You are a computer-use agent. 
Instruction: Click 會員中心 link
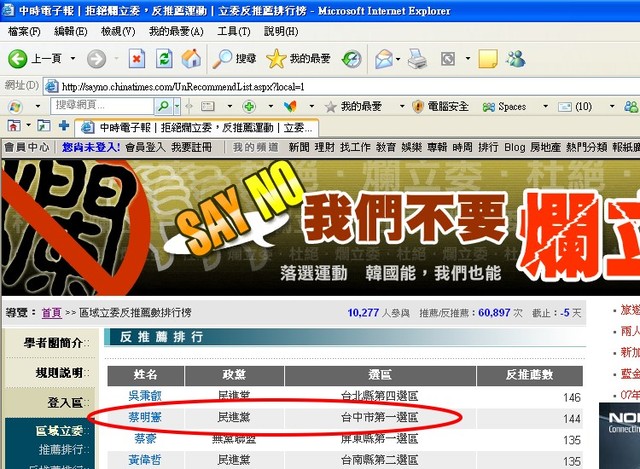pyautogui.click(x=27, y=147)
